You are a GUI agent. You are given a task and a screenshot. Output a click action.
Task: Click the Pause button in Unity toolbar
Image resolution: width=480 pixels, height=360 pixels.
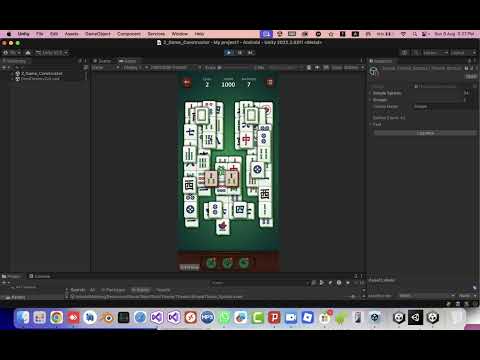[240, 53]
